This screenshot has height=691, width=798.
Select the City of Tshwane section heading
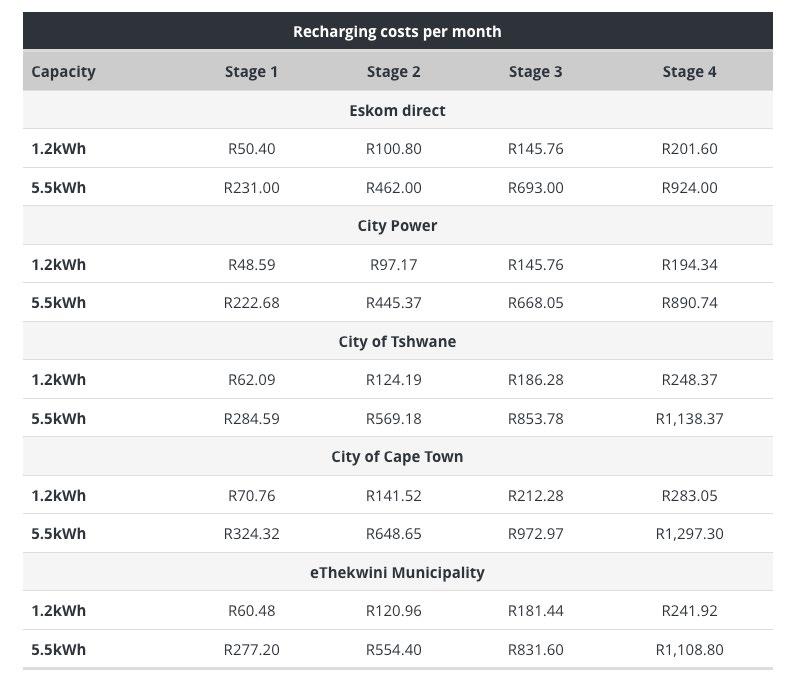[397, 342]
